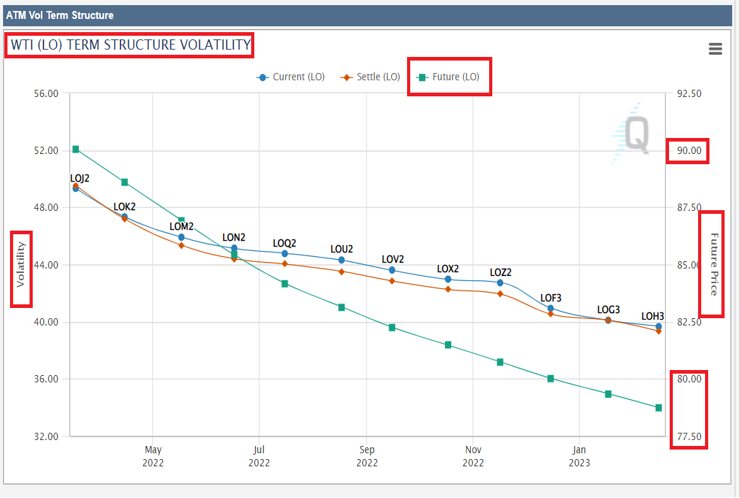Click the LOK2 data point label
Viewport: 740px width, 498px height.
pos(124,207)
